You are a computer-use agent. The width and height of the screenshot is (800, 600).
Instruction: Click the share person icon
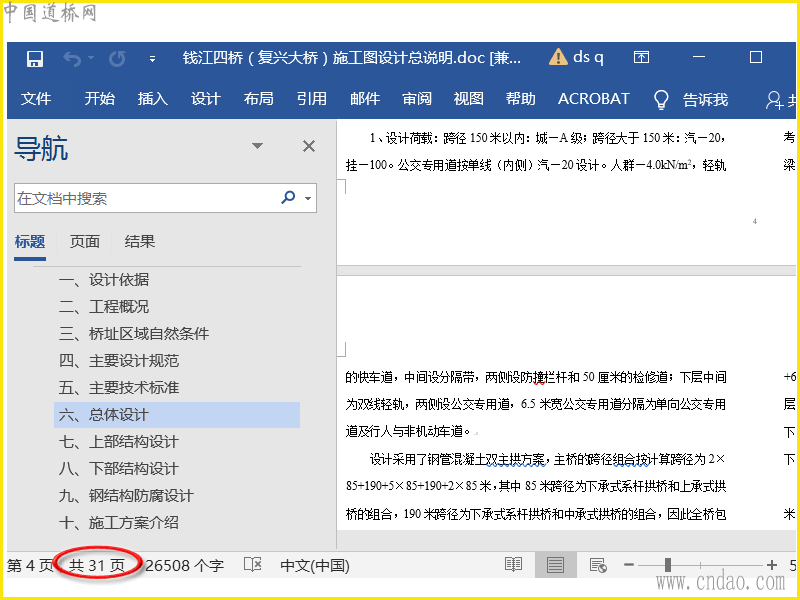(774, 100)
